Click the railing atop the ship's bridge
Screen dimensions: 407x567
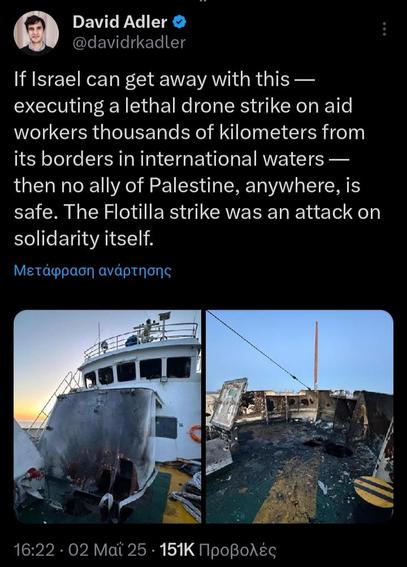point(142,339)
